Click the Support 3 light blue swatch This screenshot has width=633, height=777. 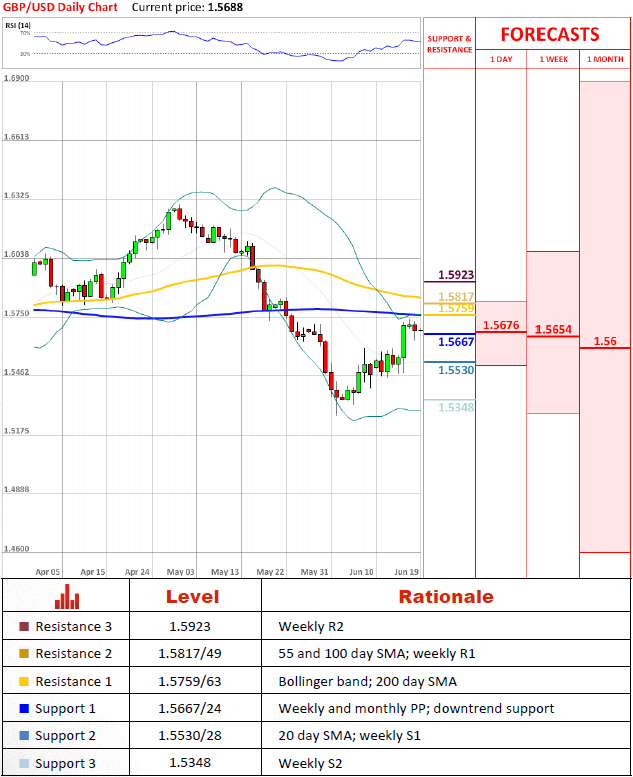coord(24,764)
